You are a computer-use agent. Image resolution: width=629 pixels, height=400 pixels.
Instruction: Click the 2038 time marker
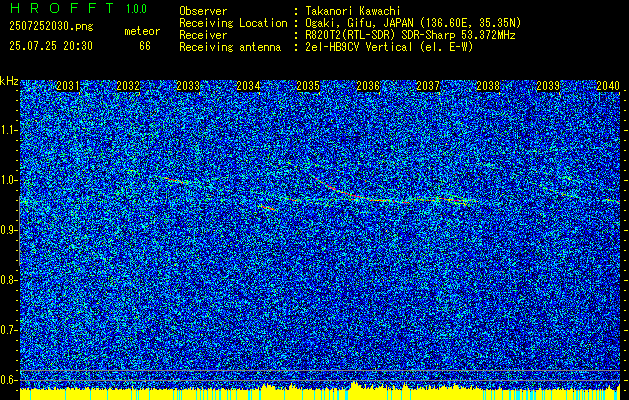coord(488,86)
